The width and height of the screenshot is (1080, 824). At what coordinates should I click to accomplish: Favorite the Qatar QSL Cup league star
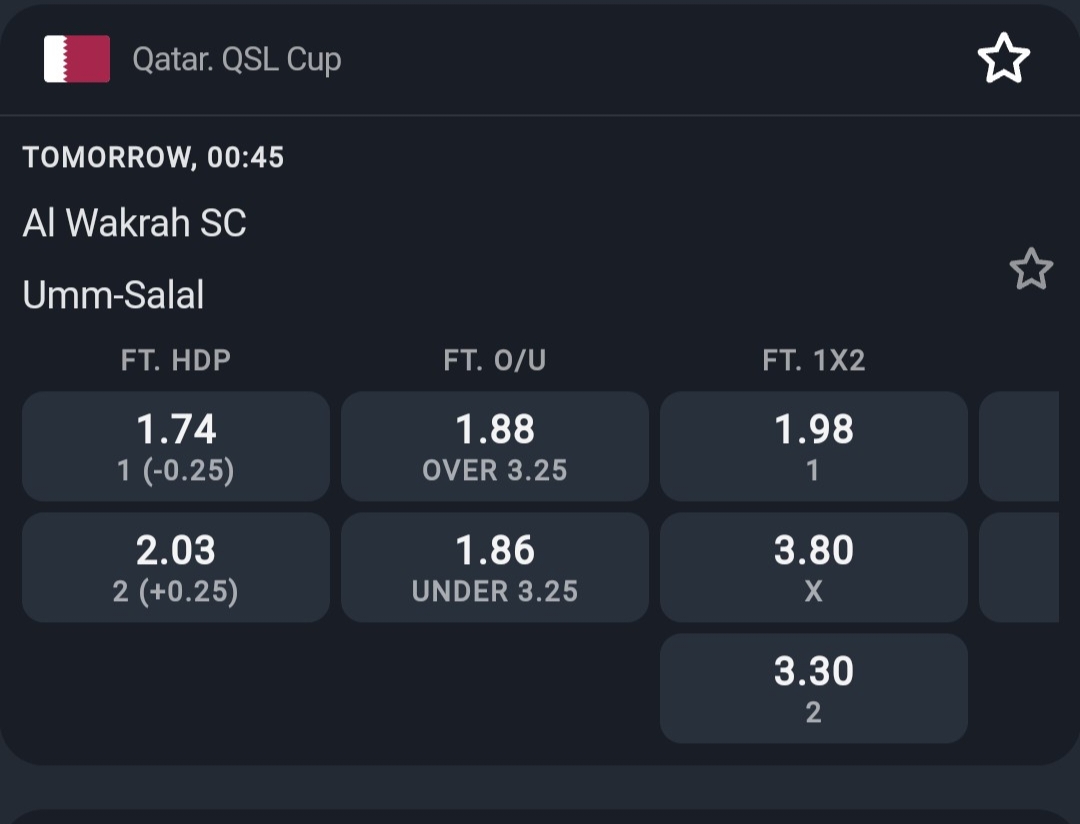(1003, 59)
